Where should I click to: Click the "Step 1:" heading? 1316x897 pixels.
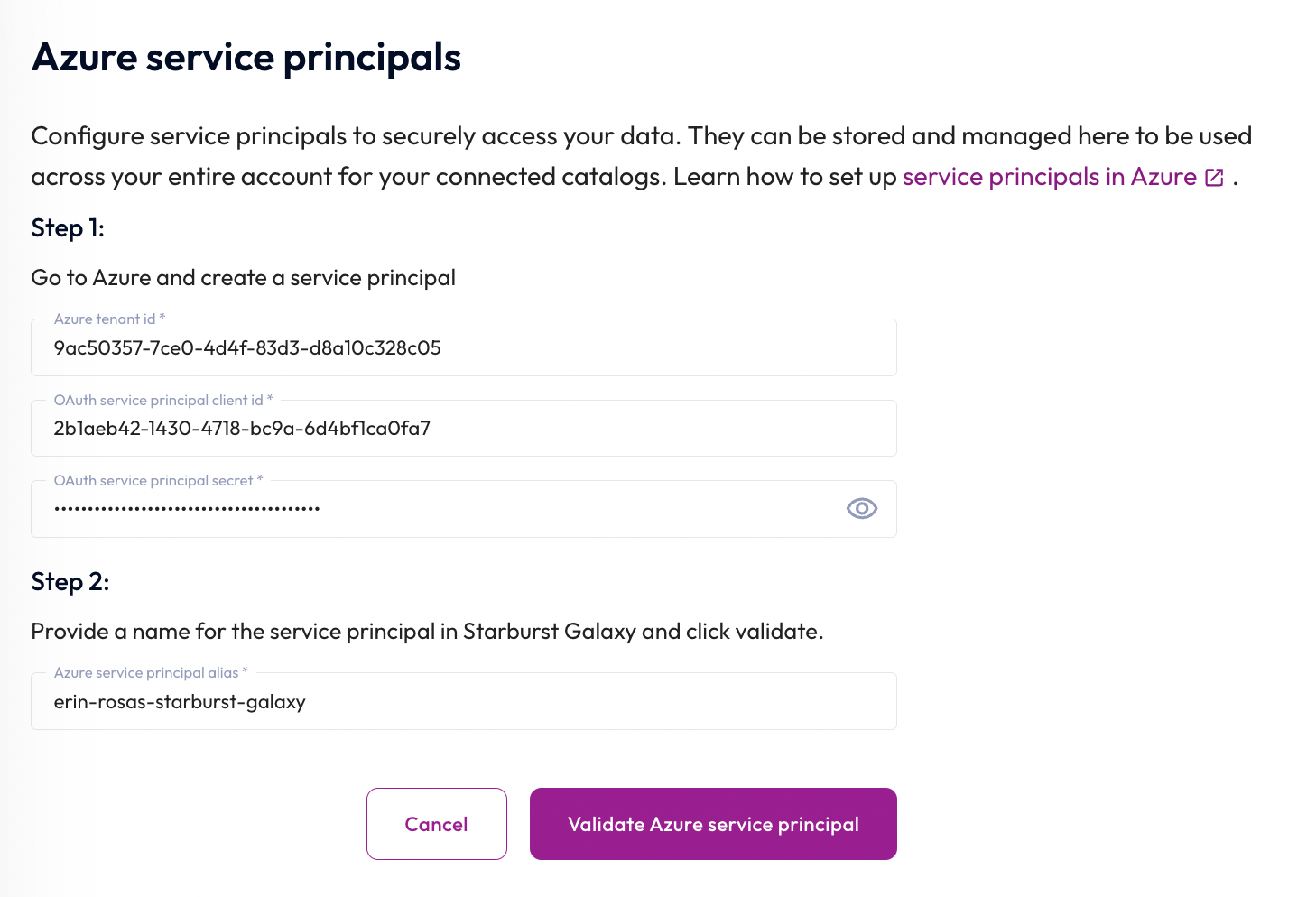pos(67,228)
